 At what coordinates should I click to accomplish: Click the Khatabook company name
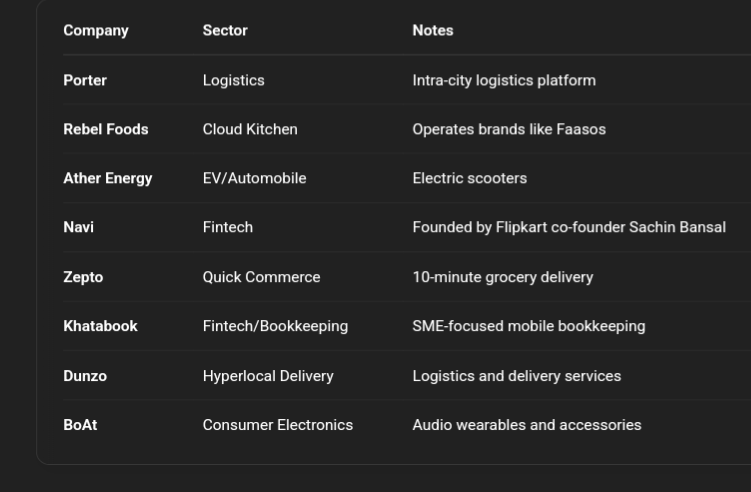(x=101, y=326)
